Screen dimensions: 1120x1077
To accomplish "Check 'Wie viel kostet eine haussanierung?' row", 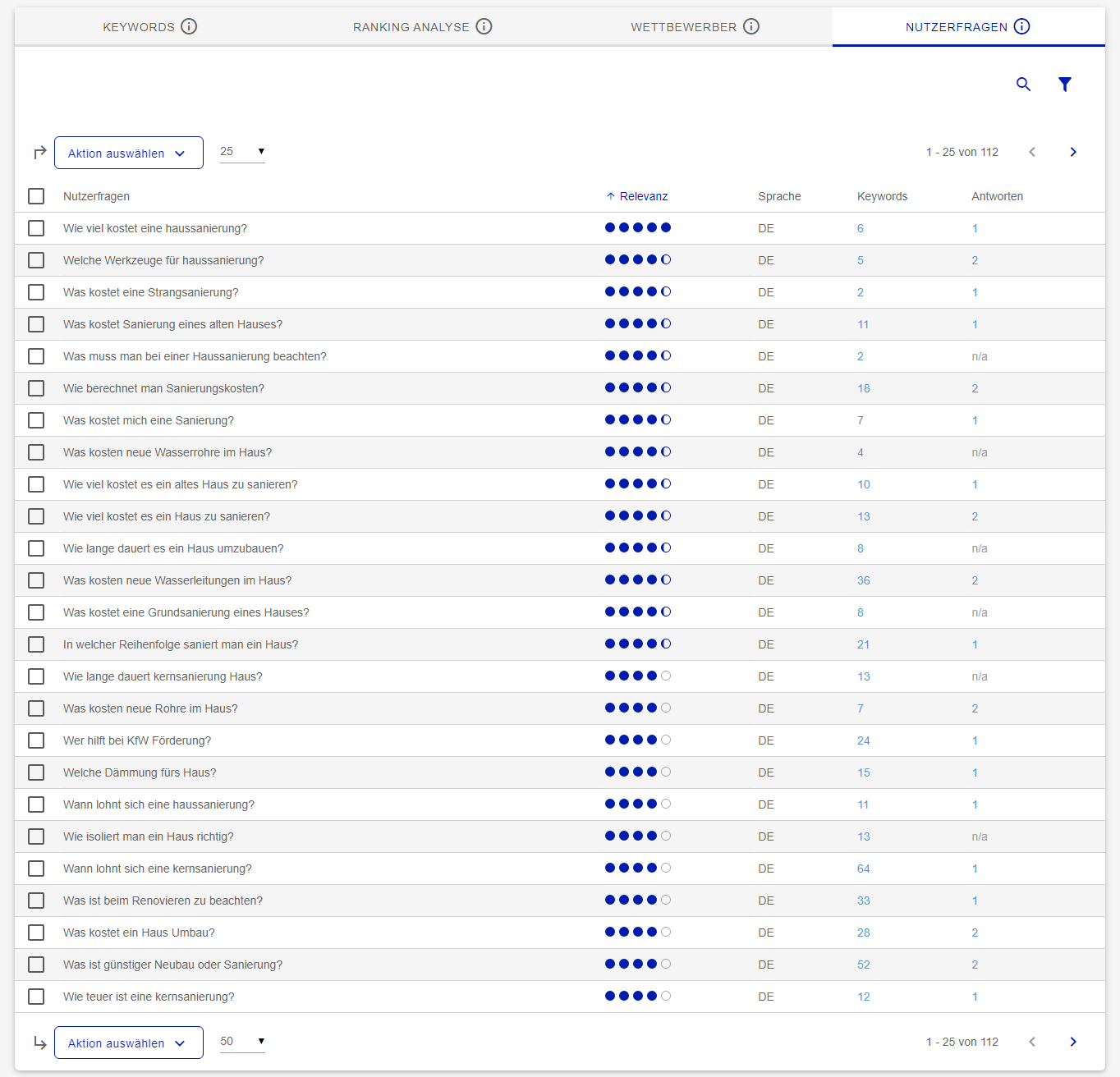I will coord(36,228).
